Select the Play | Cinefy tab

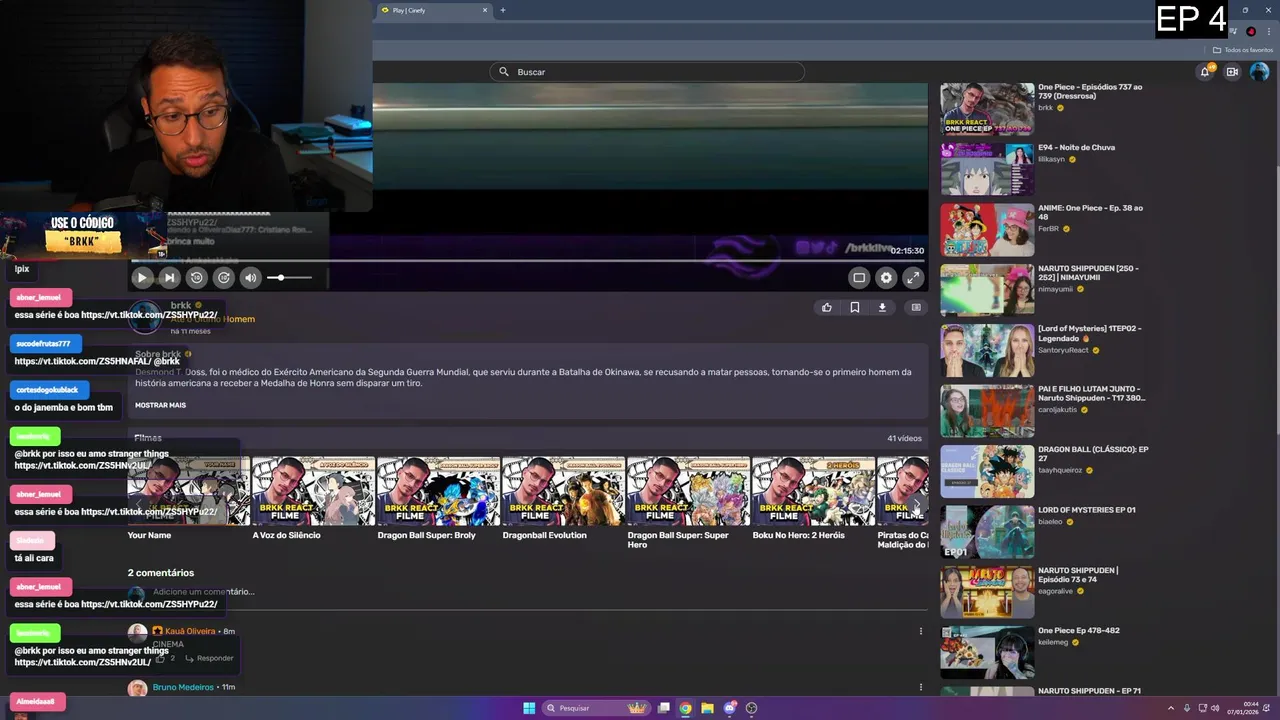click(430, 10)
